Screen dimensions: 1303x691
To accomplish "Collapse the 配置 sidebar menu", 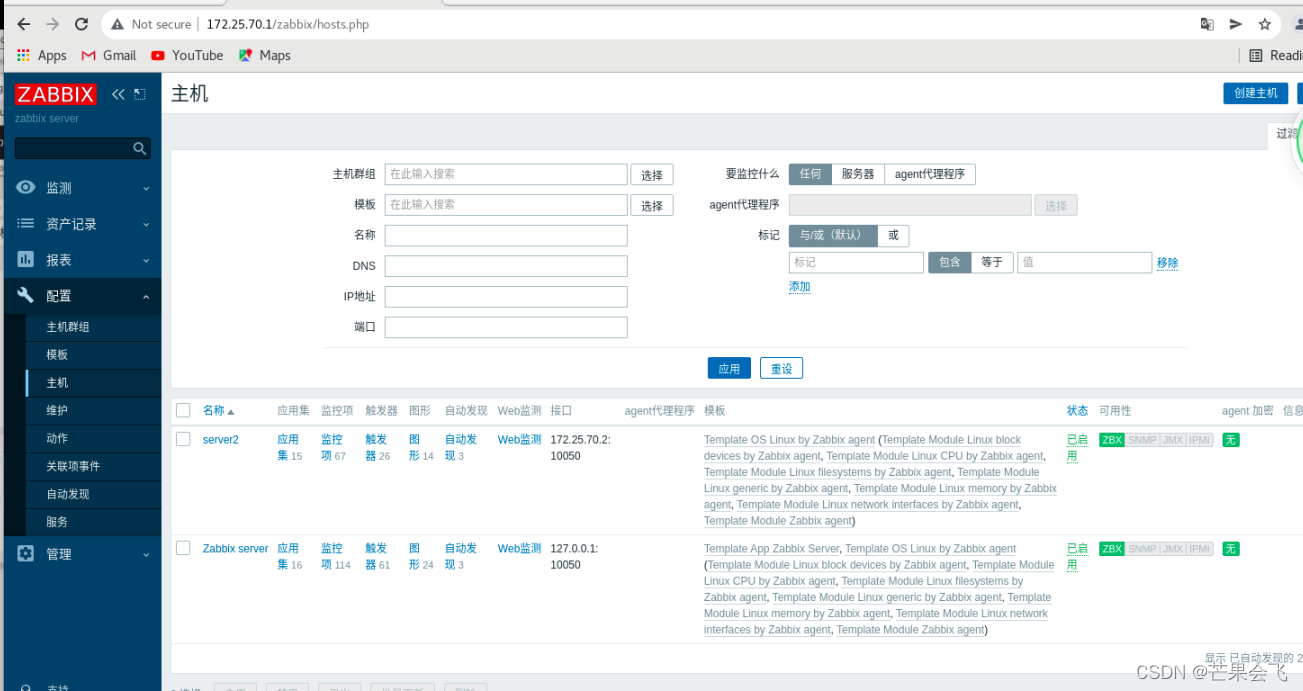I will (x=82, y=296).
